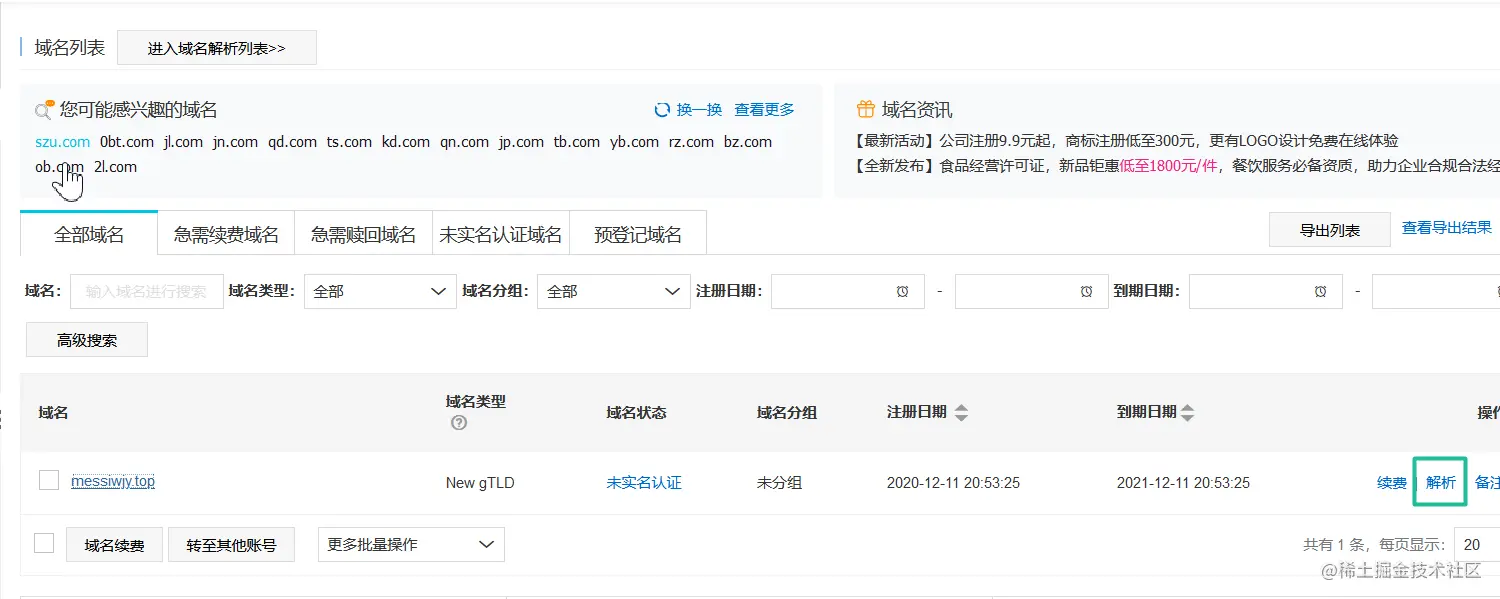Click the 2020-12-11 20:53:25 registration date
The image size is (1500, 599).
coord(953,483)
